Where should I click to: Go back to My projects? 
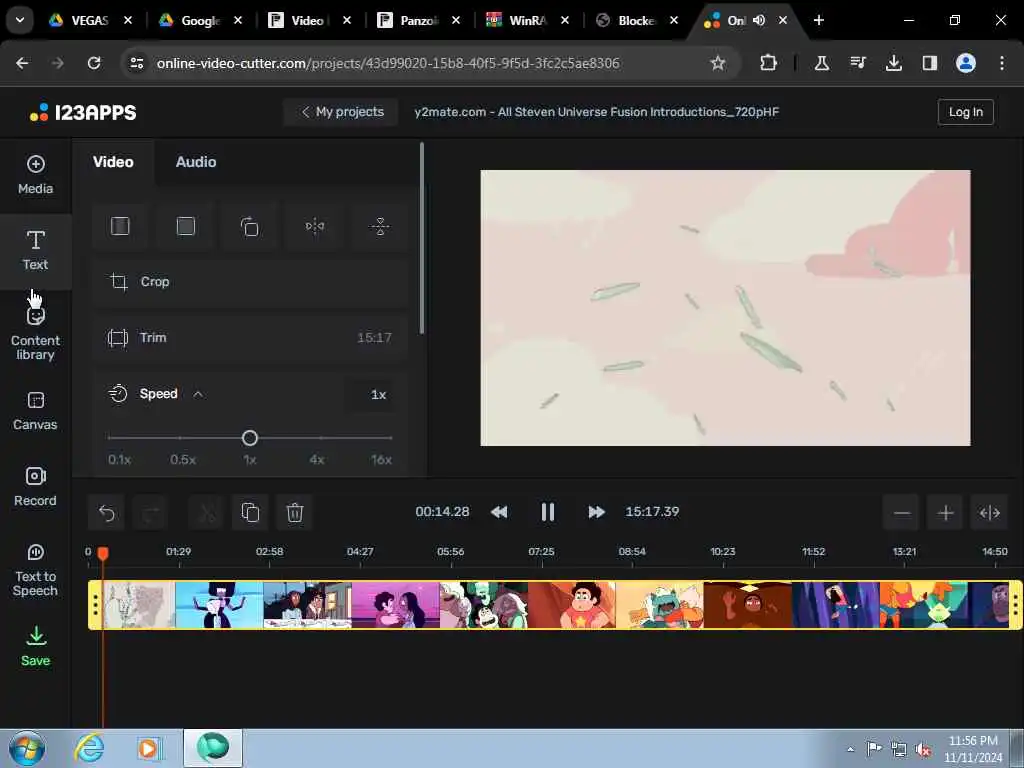pyautogui.click(x=342, y=112)
